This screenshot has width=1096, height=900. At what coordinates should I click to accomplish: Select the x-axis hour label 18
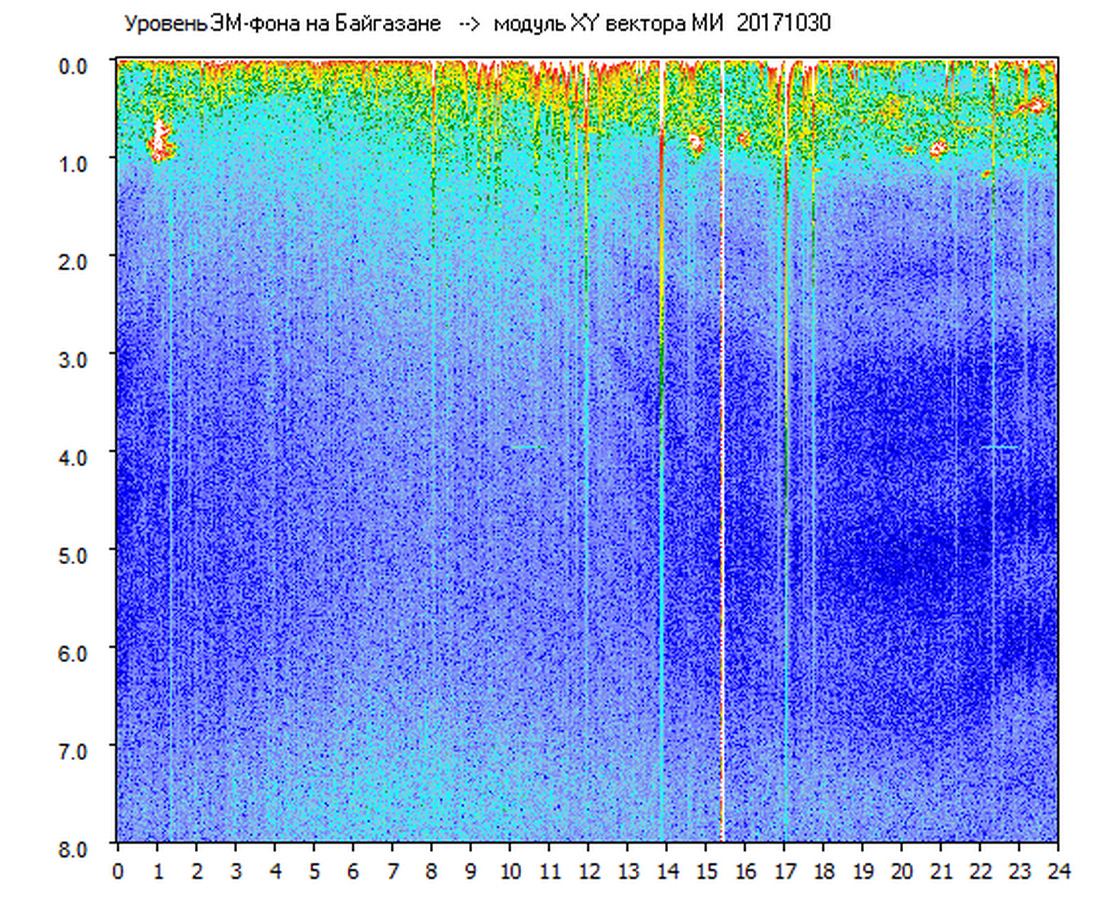(824, 871)
